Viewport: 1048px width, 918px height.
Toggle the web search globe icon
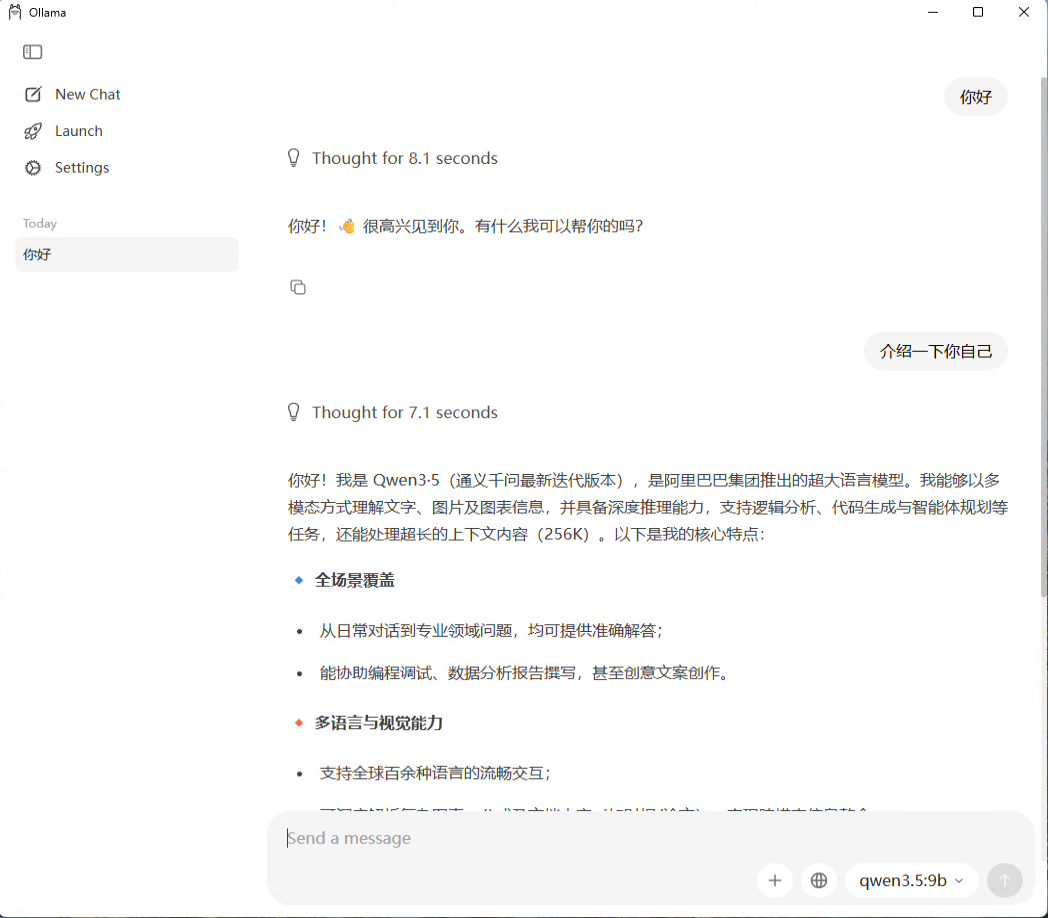point(819,880)
